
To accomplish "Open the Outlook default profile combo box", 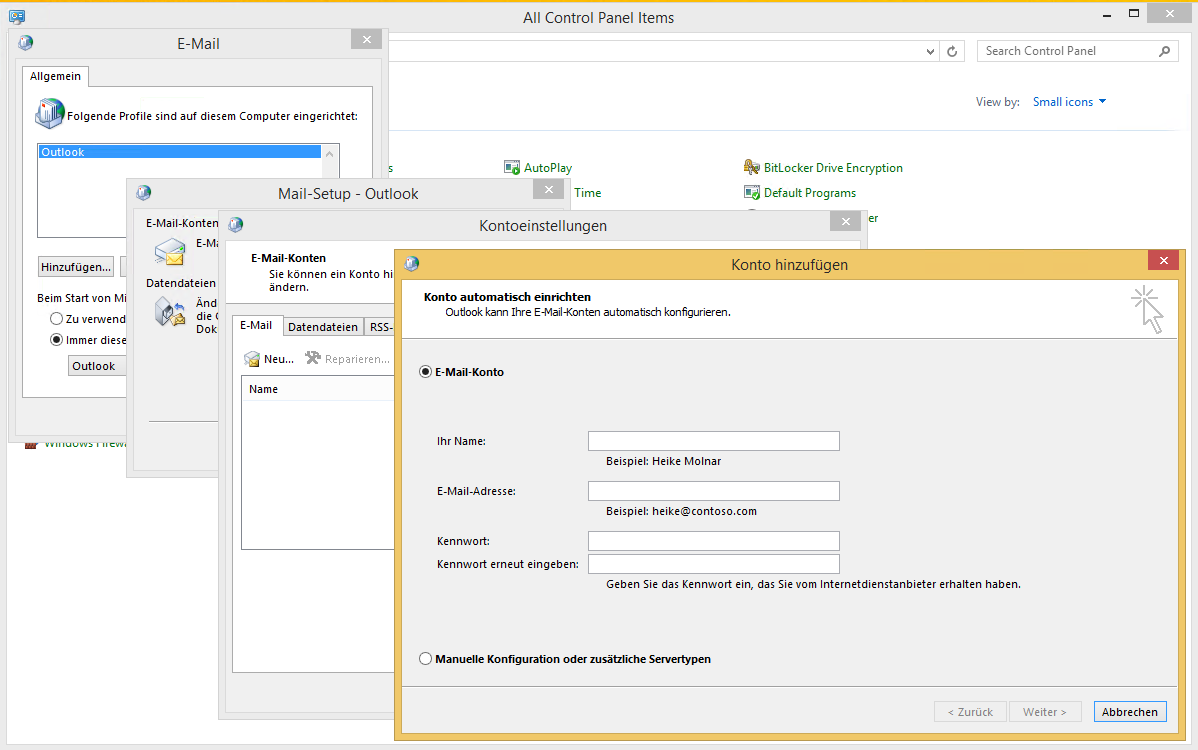I will click(x=93, y=366).
